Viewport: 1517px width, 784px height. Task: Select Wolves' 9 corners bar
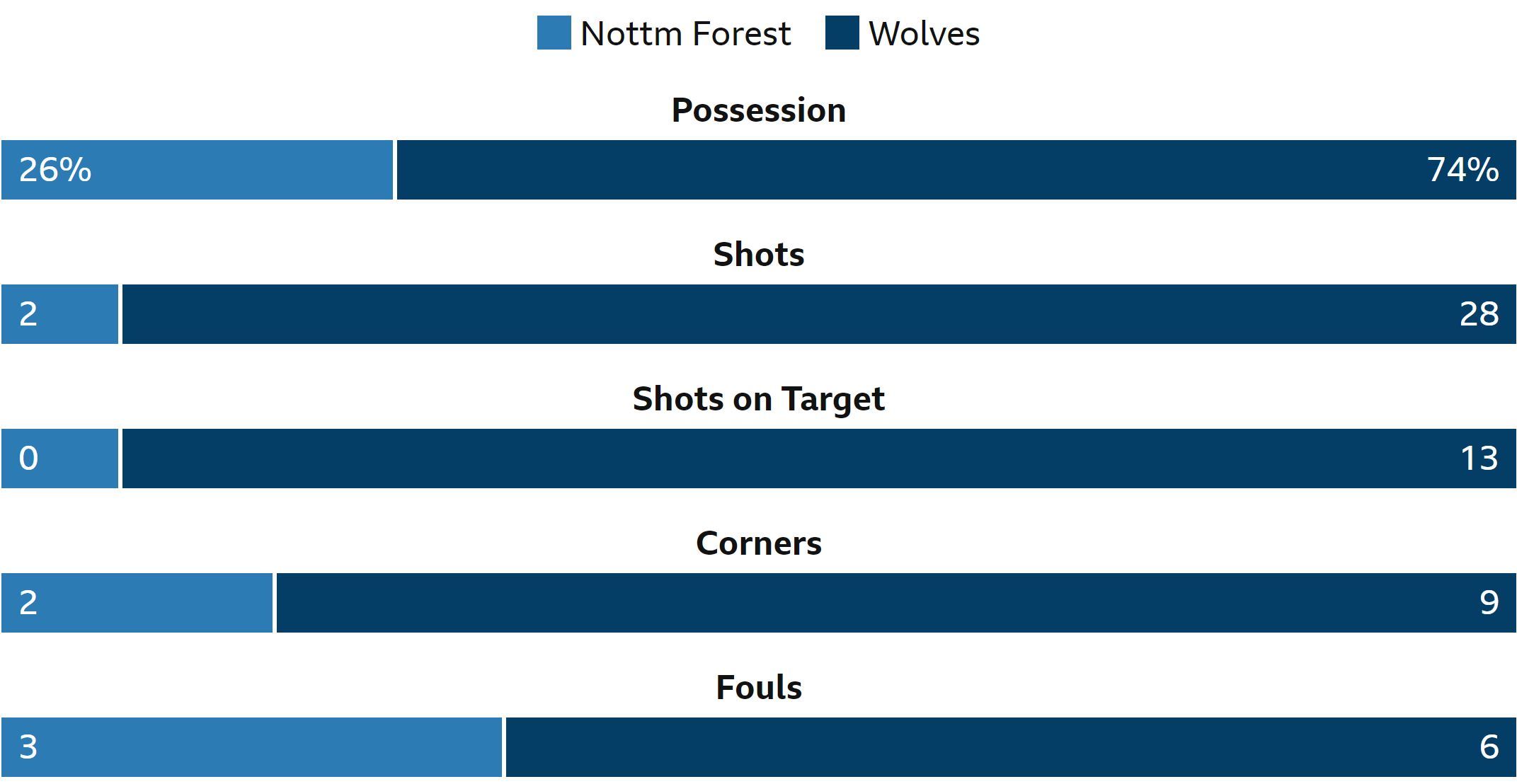point(896,603)
